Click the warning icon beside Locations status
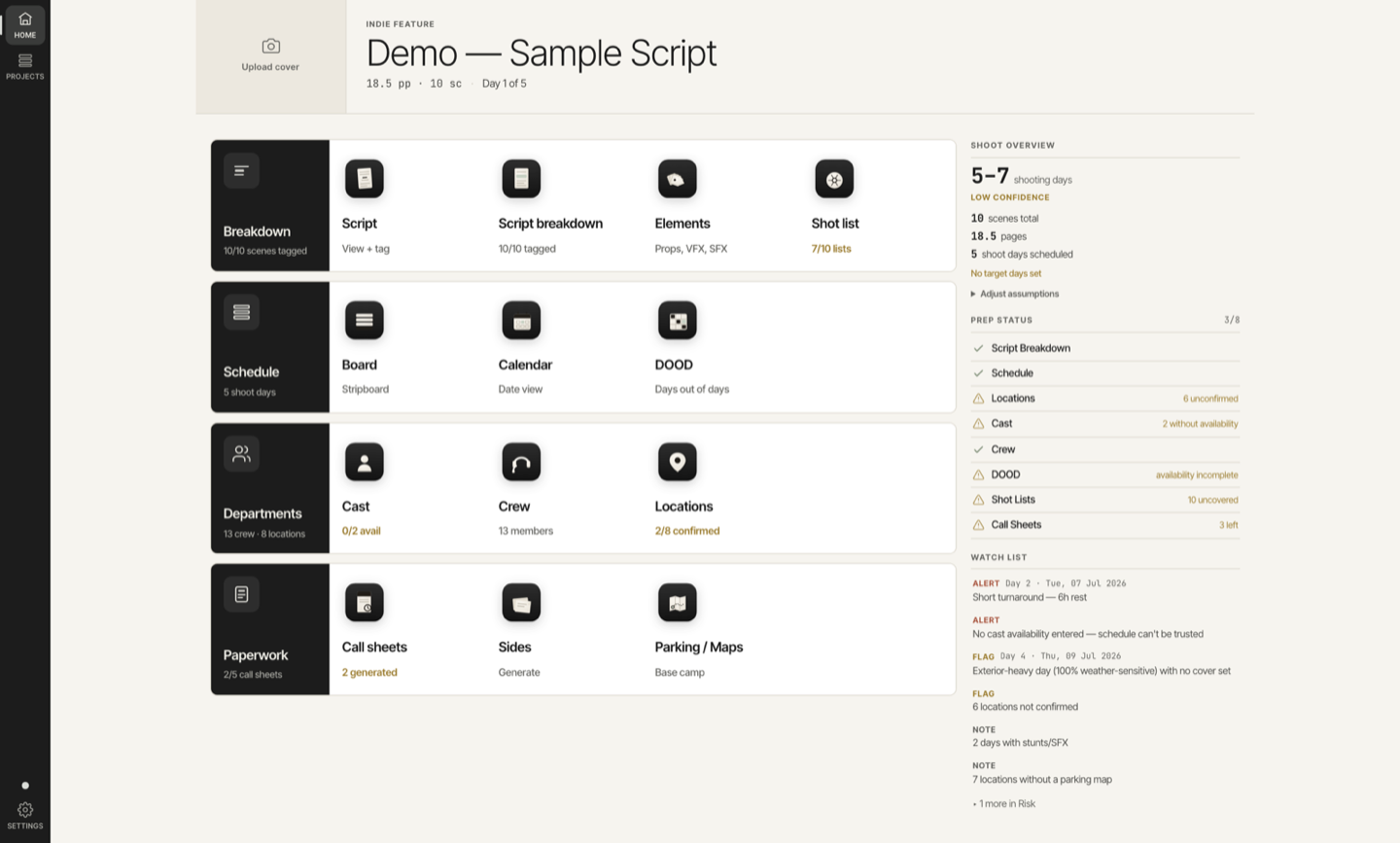1400x843 pixels. pos(978,399)
